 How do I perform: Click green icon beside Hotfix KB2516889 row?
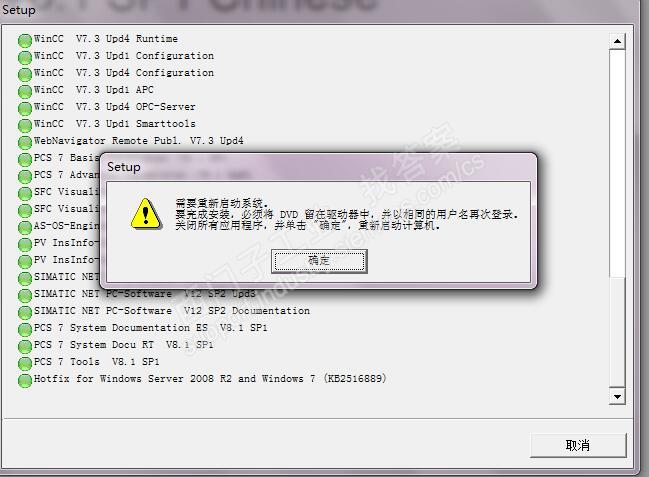[25, 380]
